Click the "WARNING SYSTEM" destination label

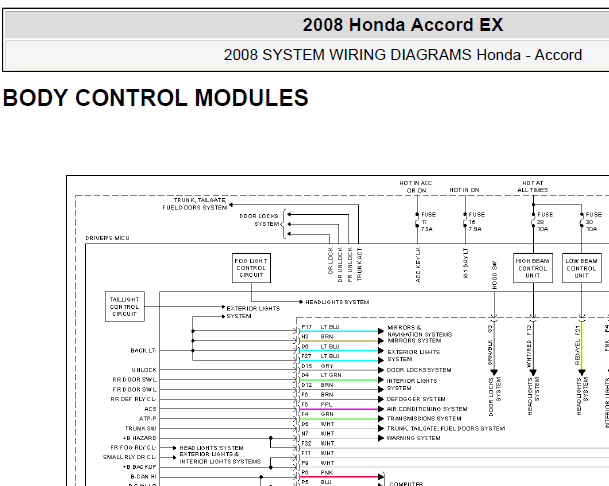[413, 438]
